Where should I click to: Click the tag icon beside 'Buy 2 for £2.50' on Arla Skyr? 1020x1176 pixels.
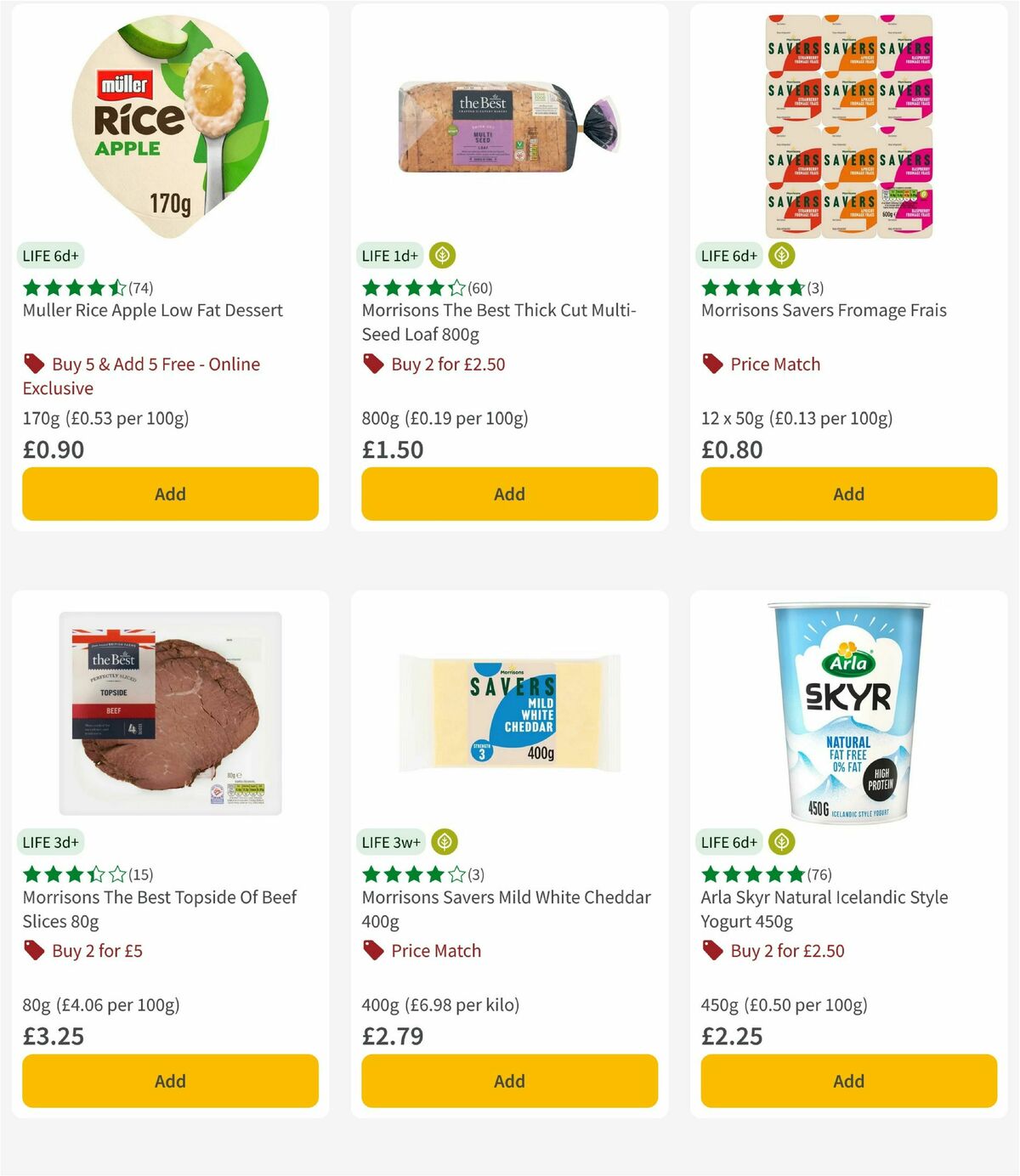[712, 951]
